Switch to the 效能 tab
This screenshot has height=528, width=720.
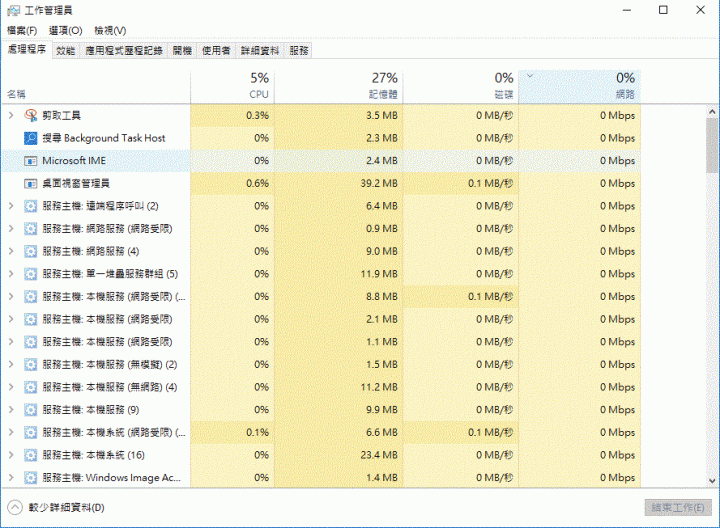[66, 51]
